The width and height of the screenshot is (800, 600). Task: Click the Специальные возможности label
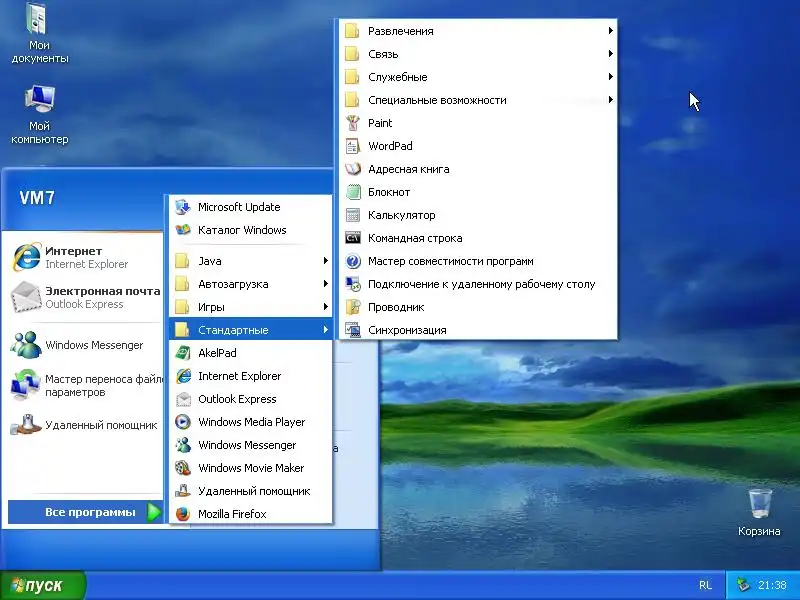pyautogui.click(x=437, y=100)
